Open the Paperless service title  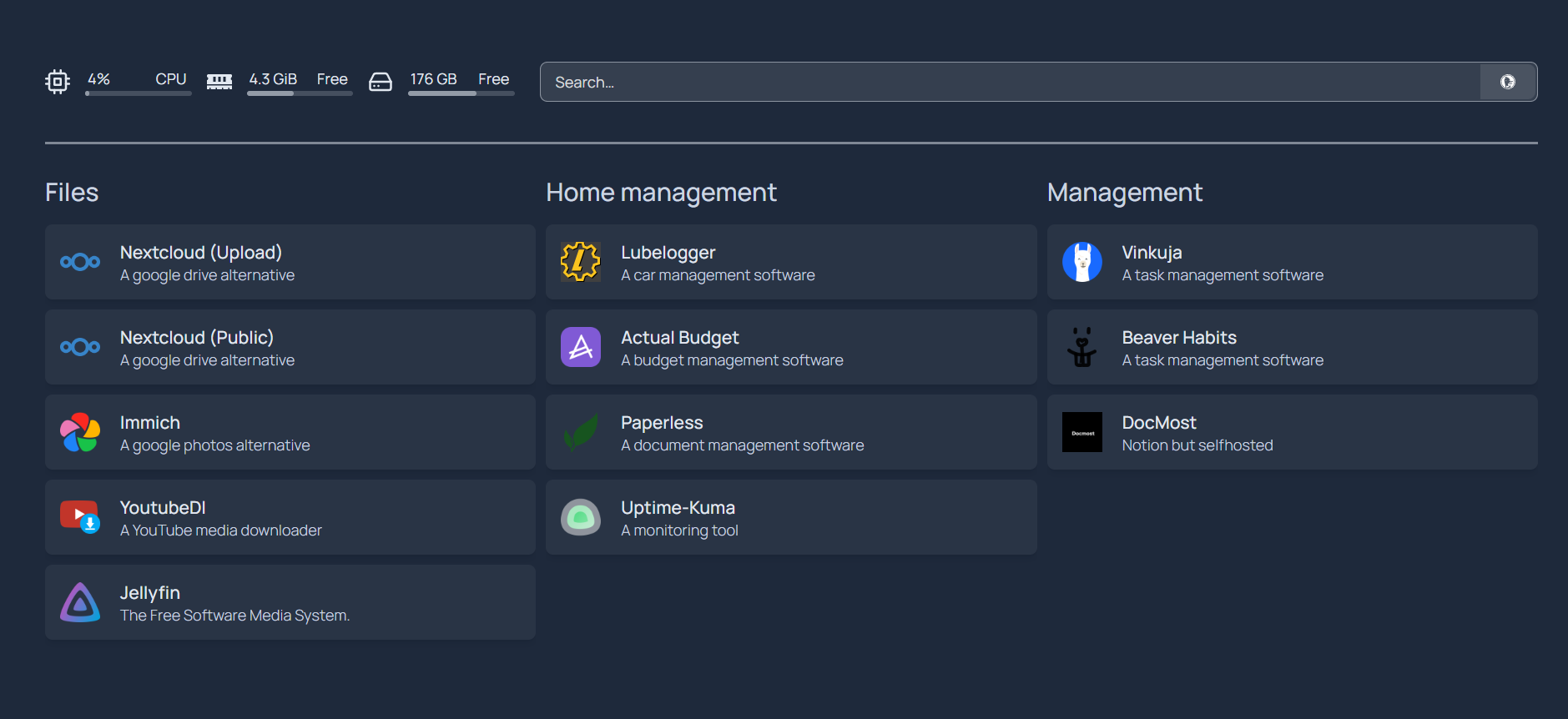(x=662, y=423)
